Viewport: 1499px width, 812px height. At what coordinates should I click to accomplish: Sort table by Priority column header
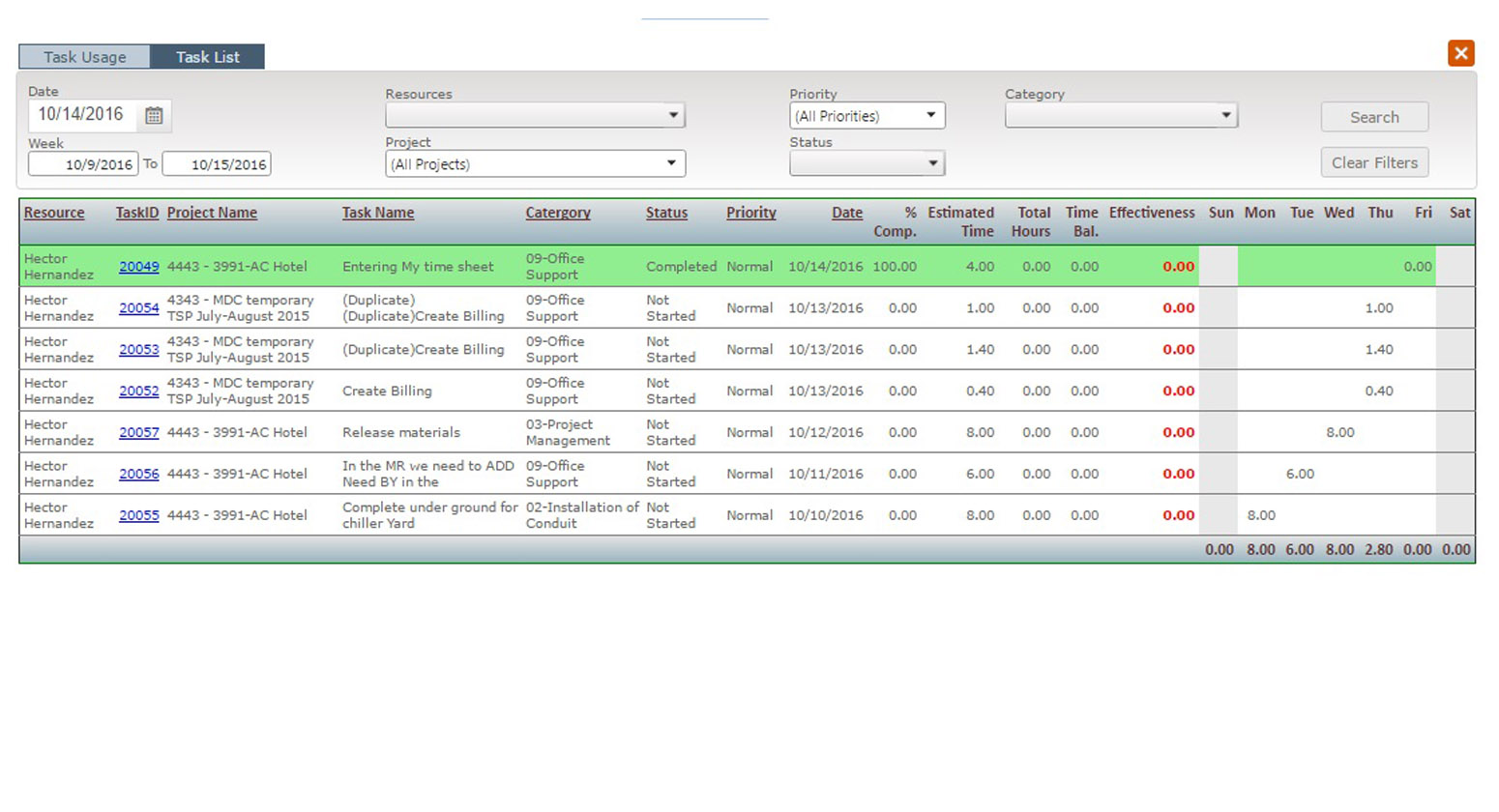coord(750,213)
